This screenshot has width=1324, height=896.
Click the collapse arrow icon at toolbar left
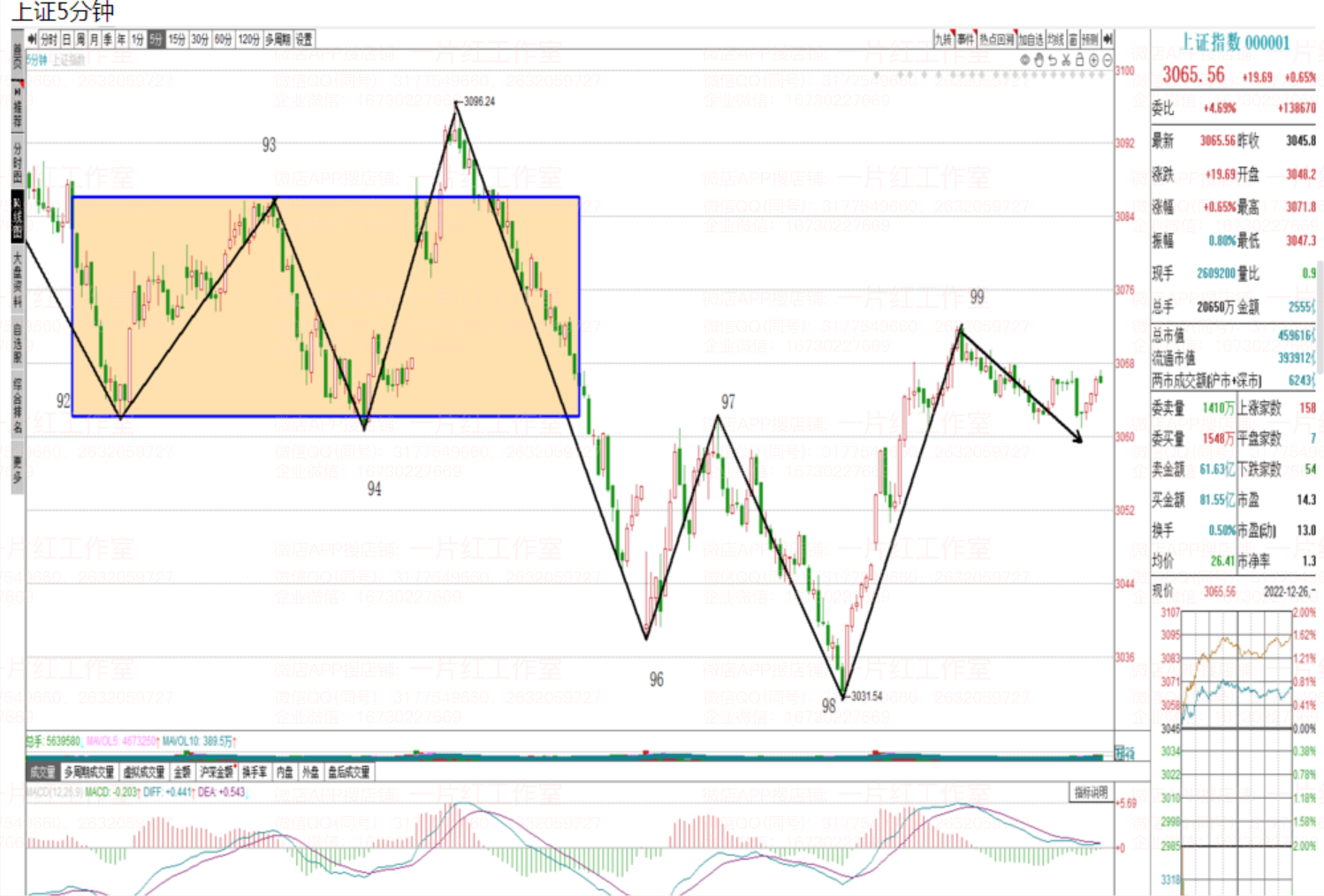[32, 39]
